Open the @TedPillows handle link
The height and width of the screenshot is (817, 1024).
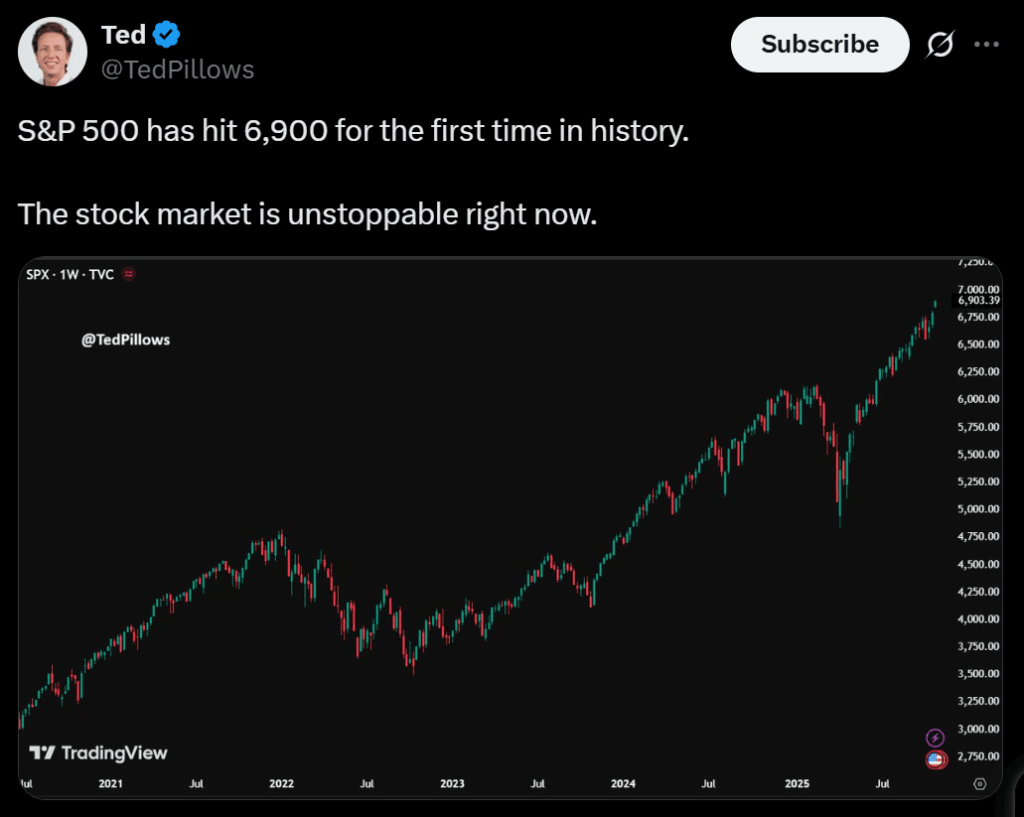(x=178, y=69)
